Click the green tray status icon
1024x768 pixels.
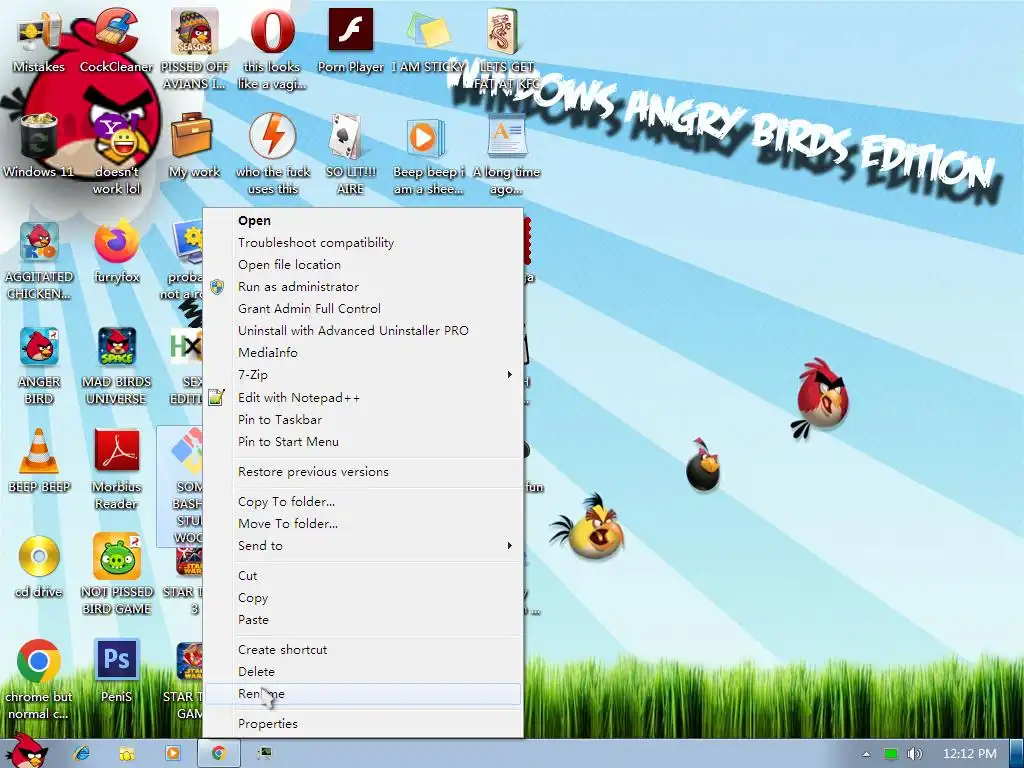891,754
